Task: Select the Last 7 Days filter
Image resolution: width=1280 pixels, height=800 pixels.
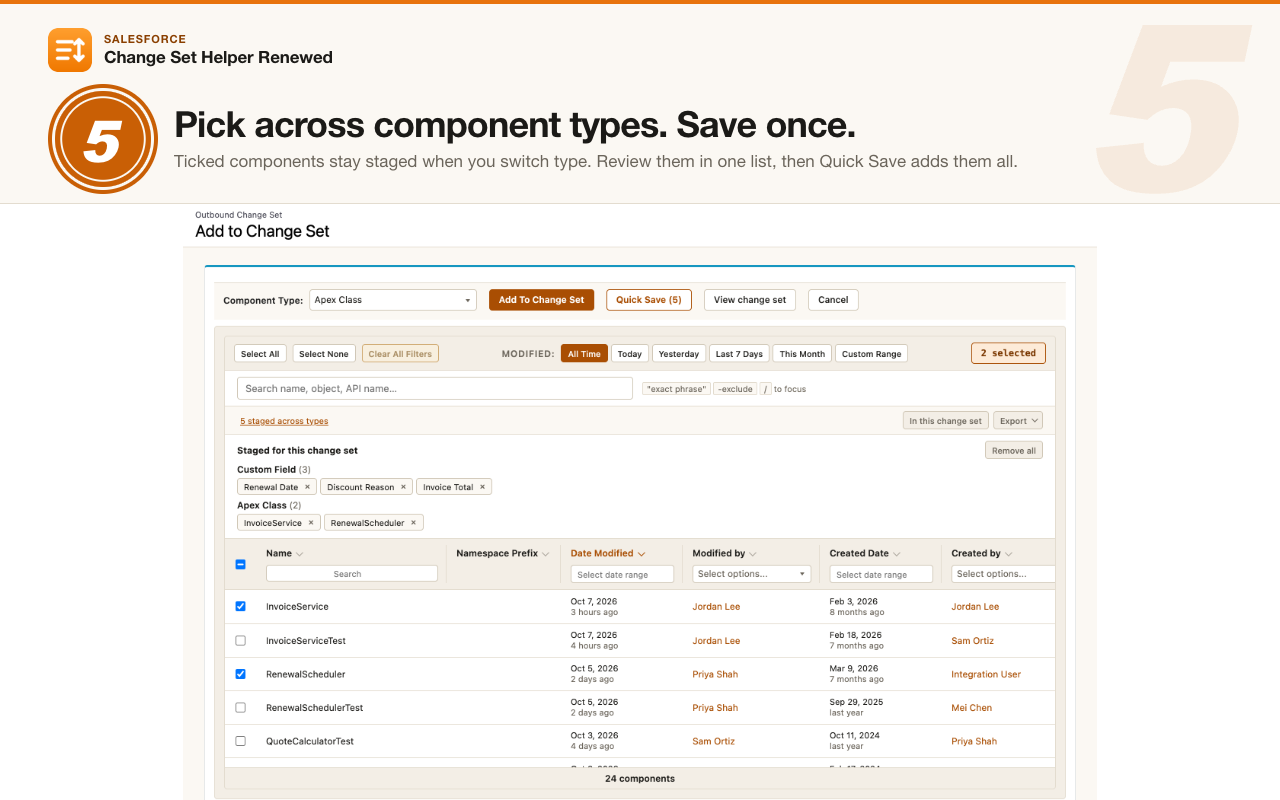Action: pyautogui.click(x=739, y=354)
